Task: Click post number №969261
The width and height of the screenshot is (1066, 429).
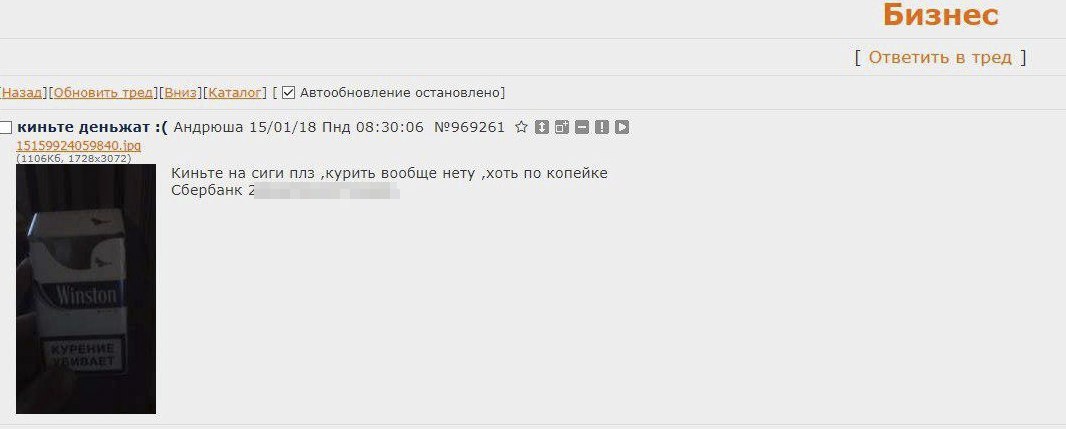Action: point(469,127)
